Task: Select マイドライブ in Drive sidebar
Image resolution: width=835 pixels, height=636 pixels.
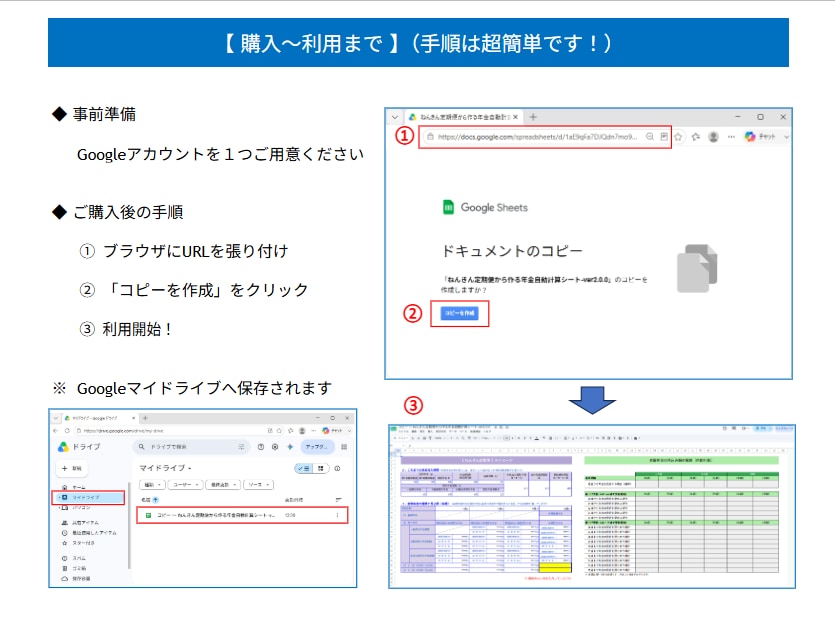Action: click(x=88, y=498)
